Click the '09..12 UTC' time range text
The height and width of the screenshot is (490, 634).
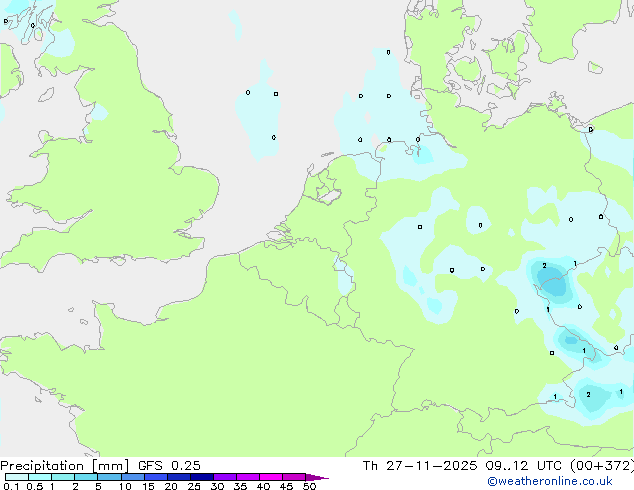pyautogui.click(x=523, y=466)
